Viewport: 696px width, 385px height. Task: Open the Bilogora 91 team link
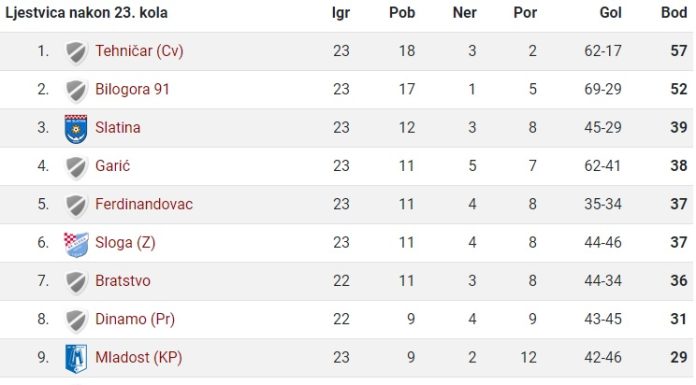point(132,89)
